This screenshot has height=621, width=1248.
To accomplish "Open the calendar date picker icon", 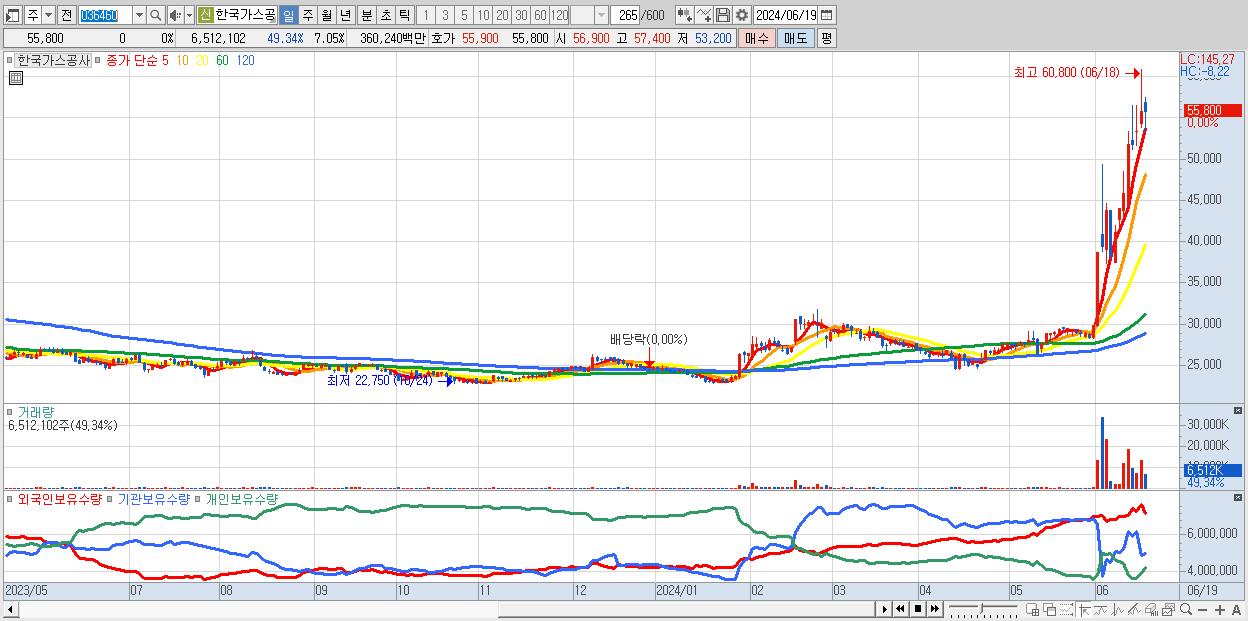I will point(827,15).
